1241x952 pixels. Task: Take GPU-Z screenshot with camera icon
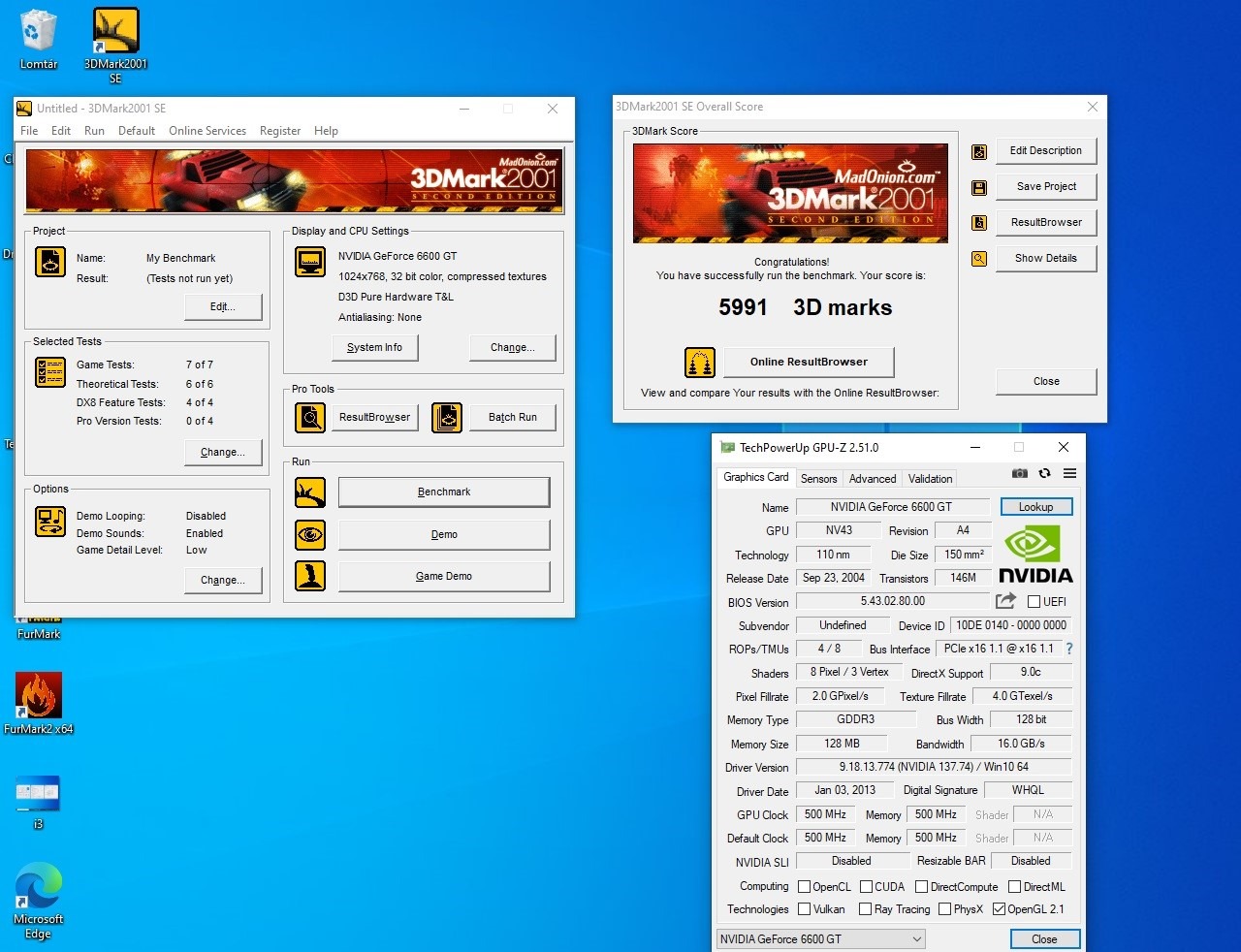pos(1020,473)
